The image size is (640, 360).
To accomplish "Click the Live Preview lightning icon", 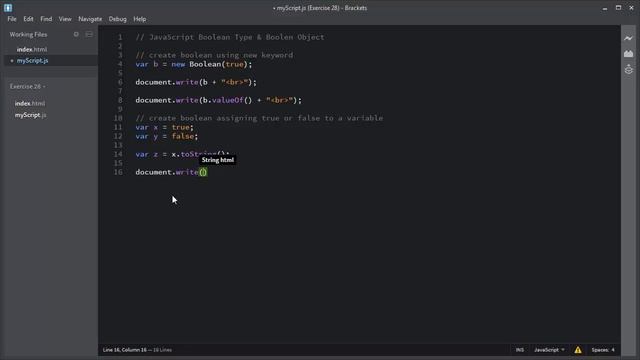I will (x=628, y=38).
